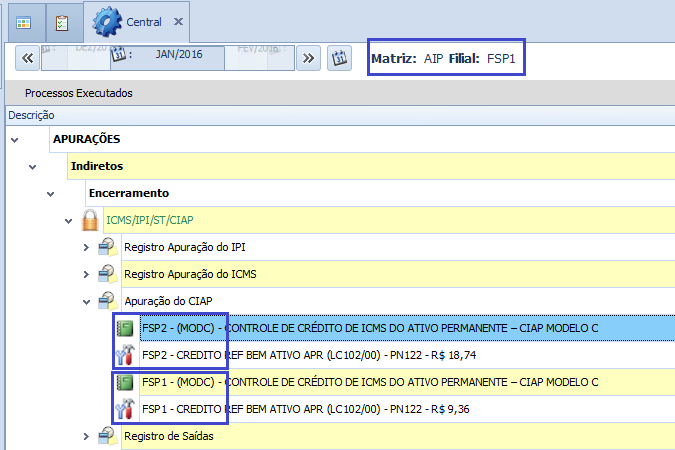The image size is (675, 450).
Task: Collapse the APURAÇÕES tree node
Action: click(x=15, y=139)
